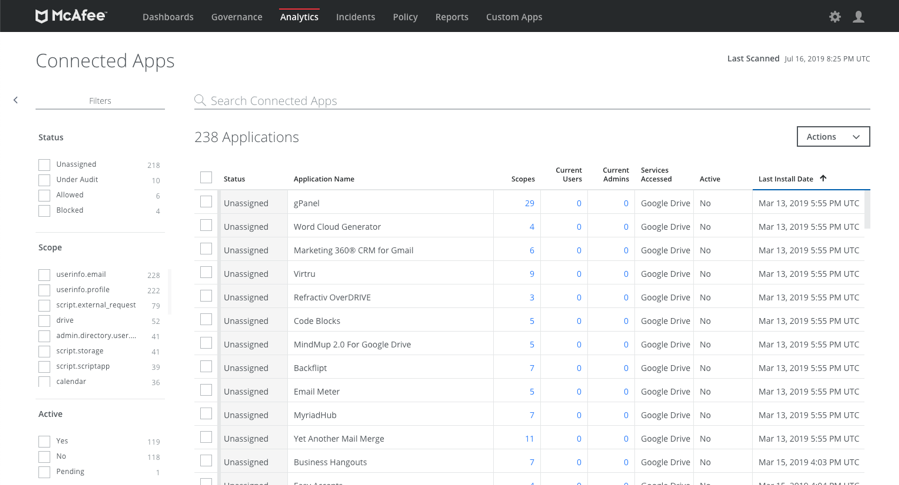Select the Virtru row checkbox
Viewport: 899px width, 485px height.
206,272
